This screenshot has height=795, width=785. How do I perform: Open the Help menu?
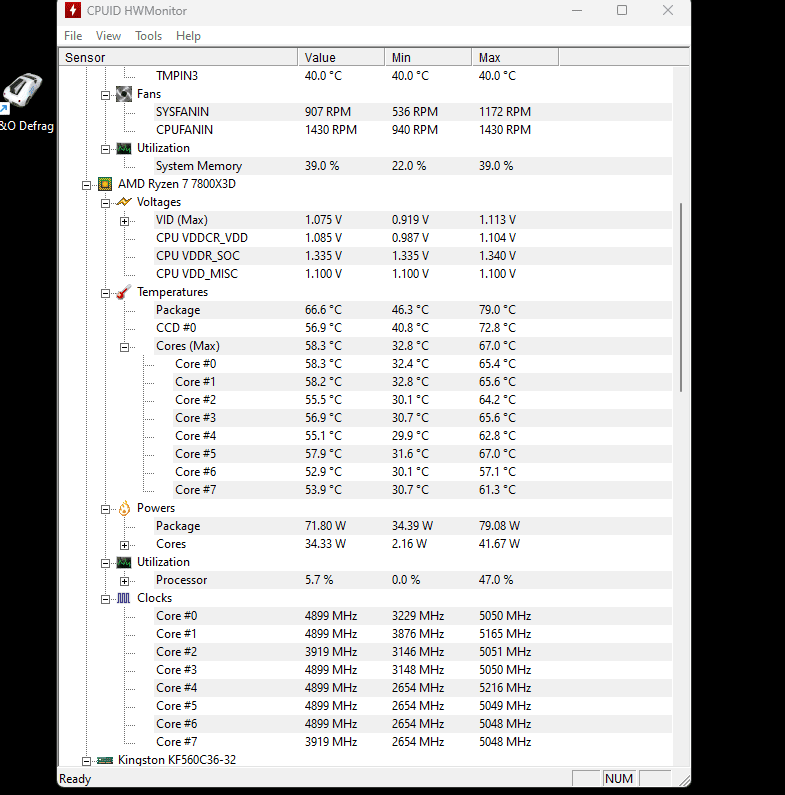188,36
